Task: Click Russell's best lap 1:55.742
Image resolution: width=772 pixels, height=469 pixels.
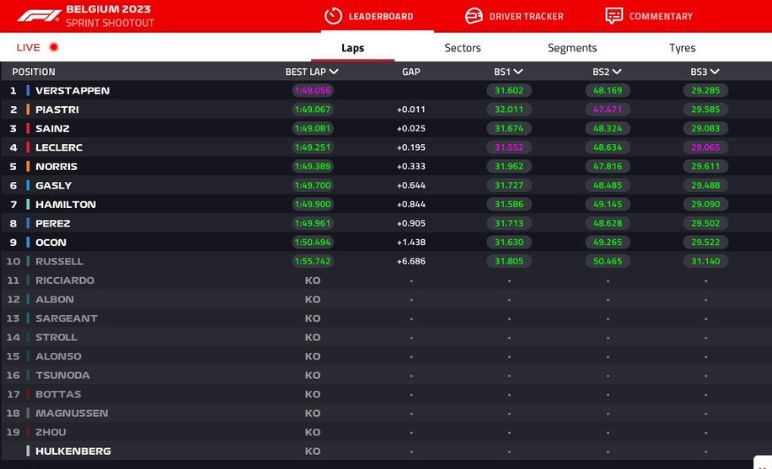Action: tap(312, 261)
